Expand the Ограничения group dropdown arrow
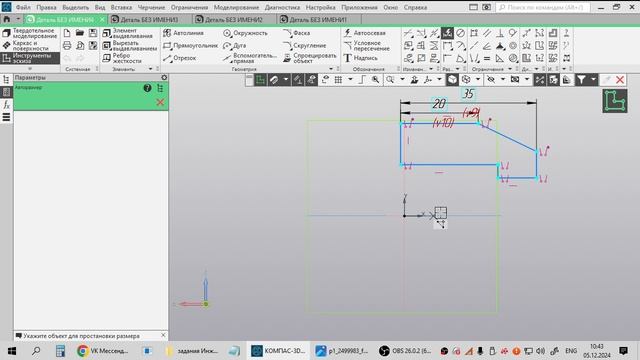The width and height of the screenshot is (640, 360). pos(510,69)
